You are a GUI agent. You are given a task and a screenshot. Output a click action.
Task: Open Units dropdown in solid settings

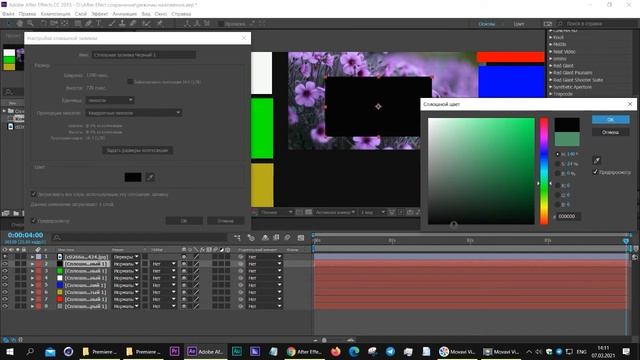pos(110,100)
